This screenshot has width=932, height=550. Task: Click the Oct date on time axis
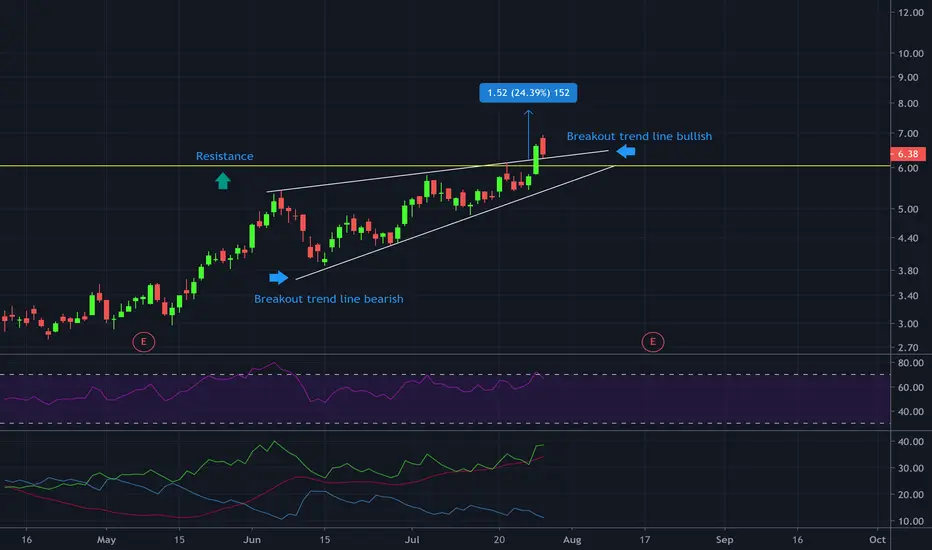click(877, 540)
